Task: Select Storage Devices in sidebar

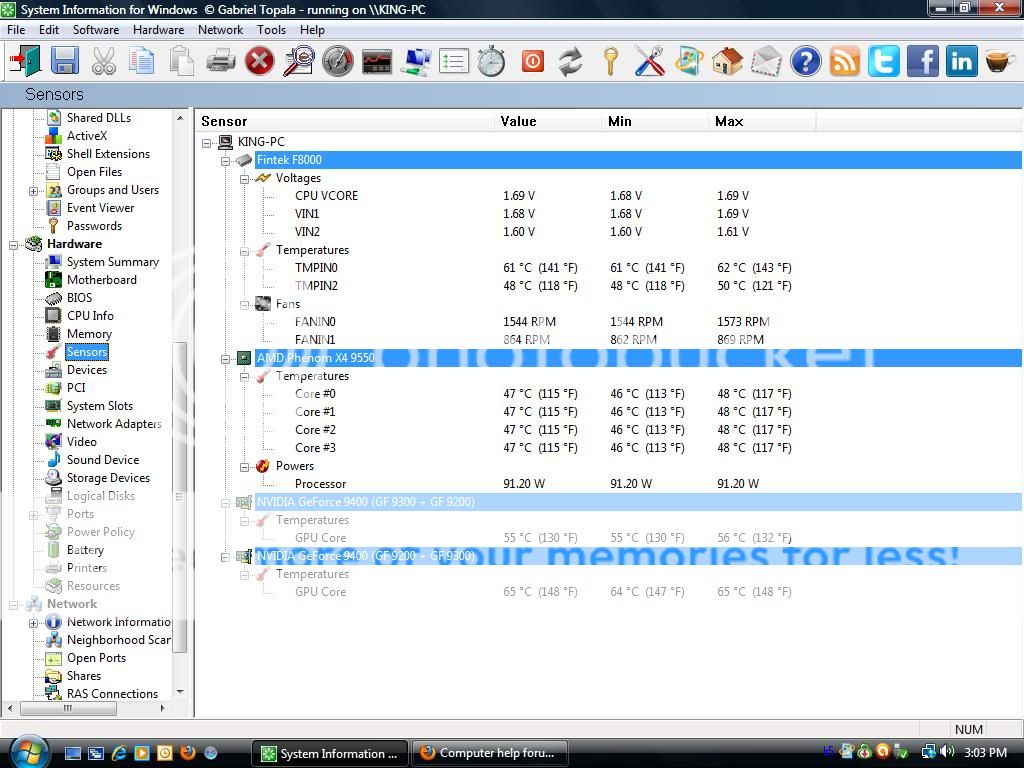Action: pyautogui.click(x=108, y=478)
